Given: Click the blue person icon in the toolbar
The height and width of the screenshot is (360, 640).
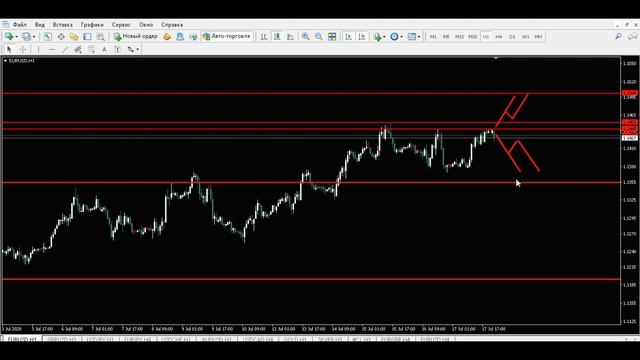Looking at the screenshot, I should click(180, 37).
